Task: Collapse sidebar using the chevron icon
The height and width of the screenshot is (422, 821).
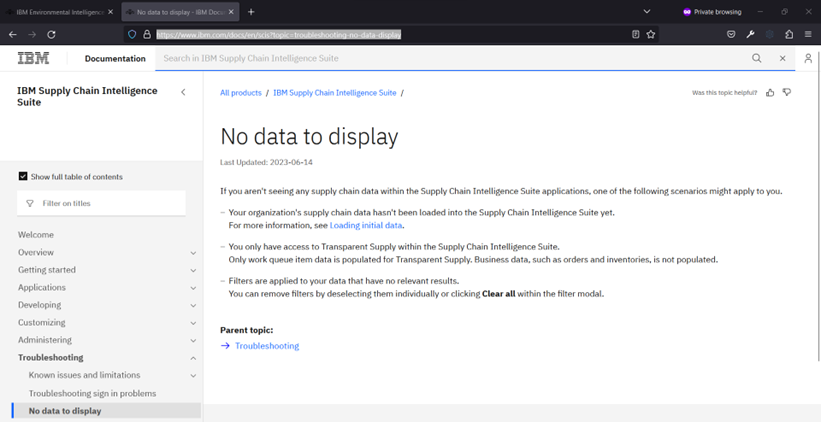Action: (183, 92)
